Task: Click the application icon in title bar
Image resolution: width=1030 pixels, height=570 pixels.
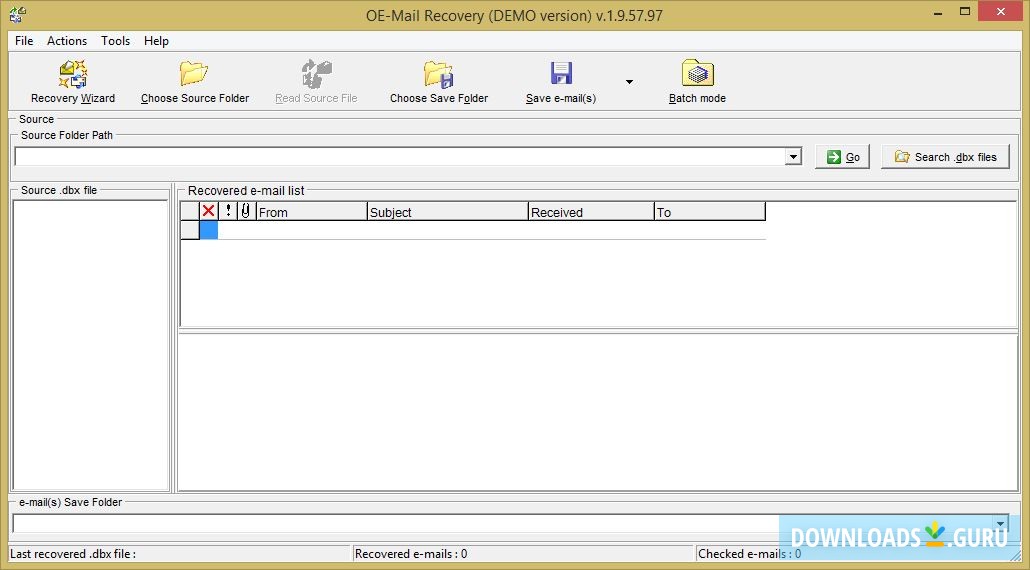Action: point(16,14)
